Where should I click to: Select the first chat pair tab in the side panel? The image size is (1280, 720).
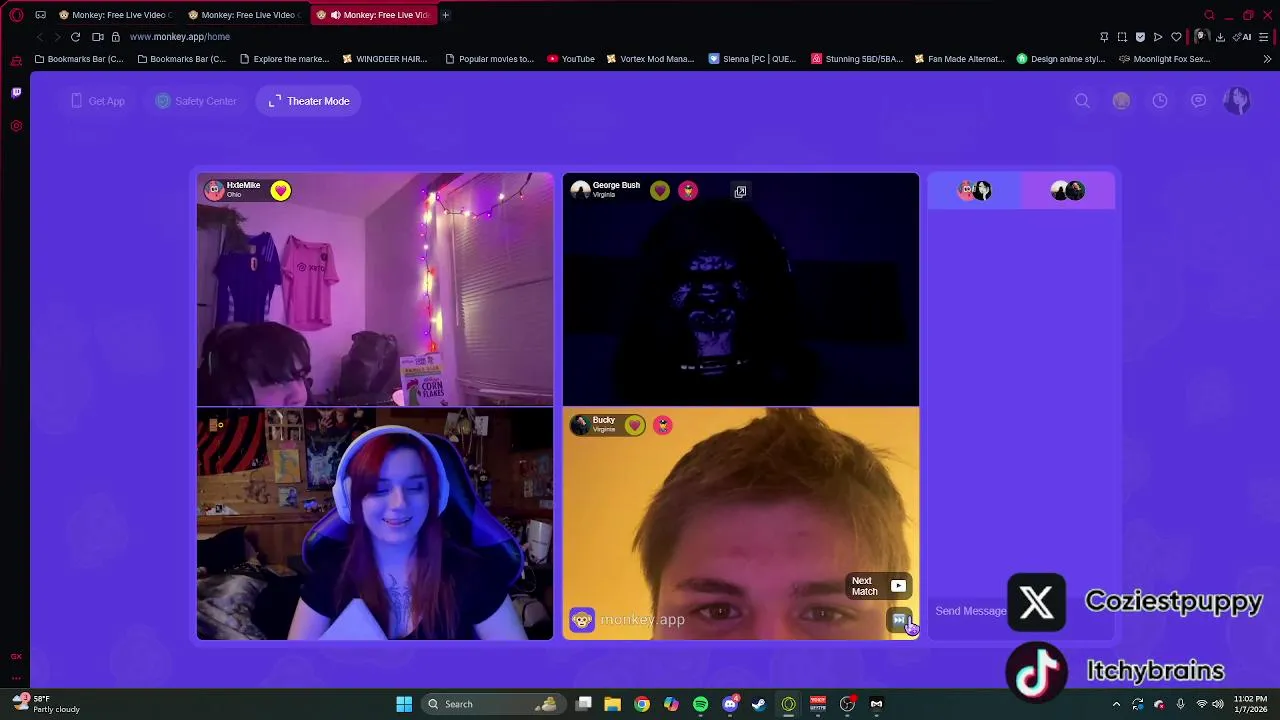(x=974, y=190)
